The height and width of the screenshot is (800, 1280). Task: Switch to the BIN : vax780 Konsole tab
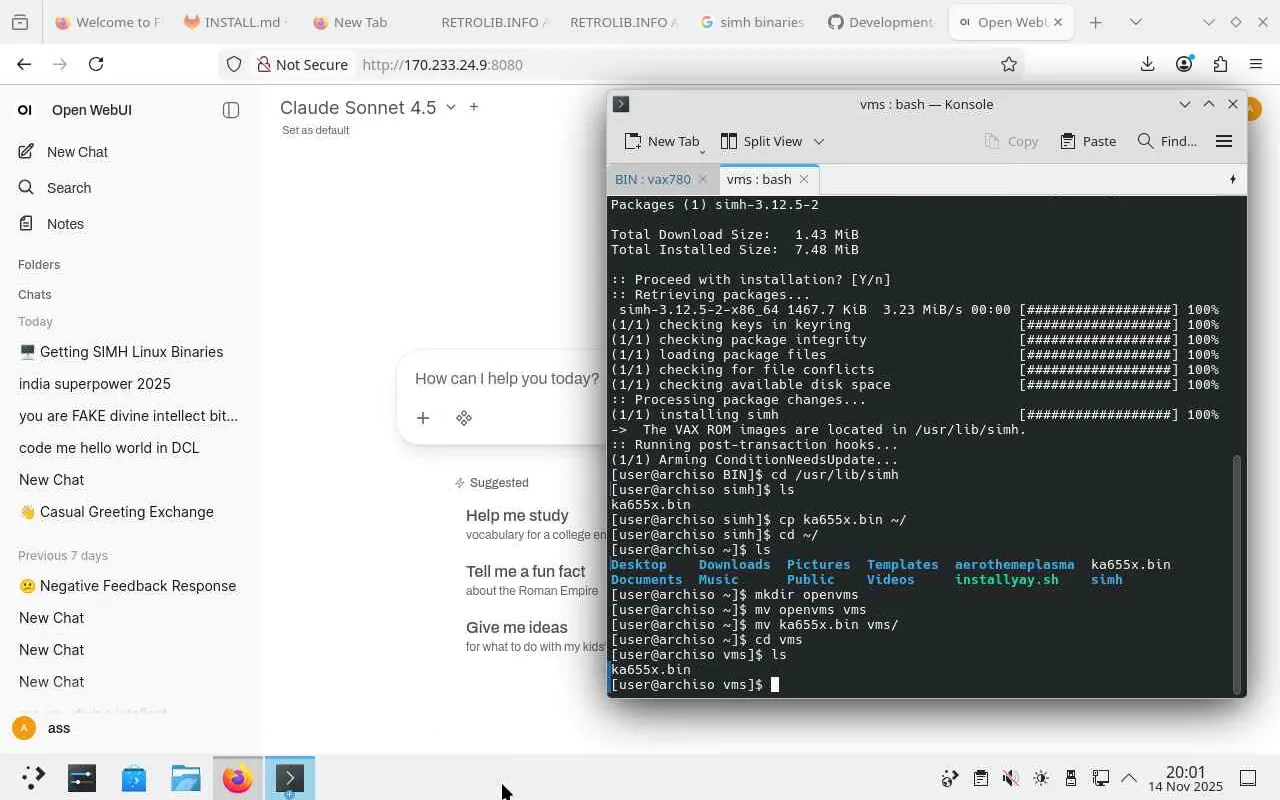(652, 179)
